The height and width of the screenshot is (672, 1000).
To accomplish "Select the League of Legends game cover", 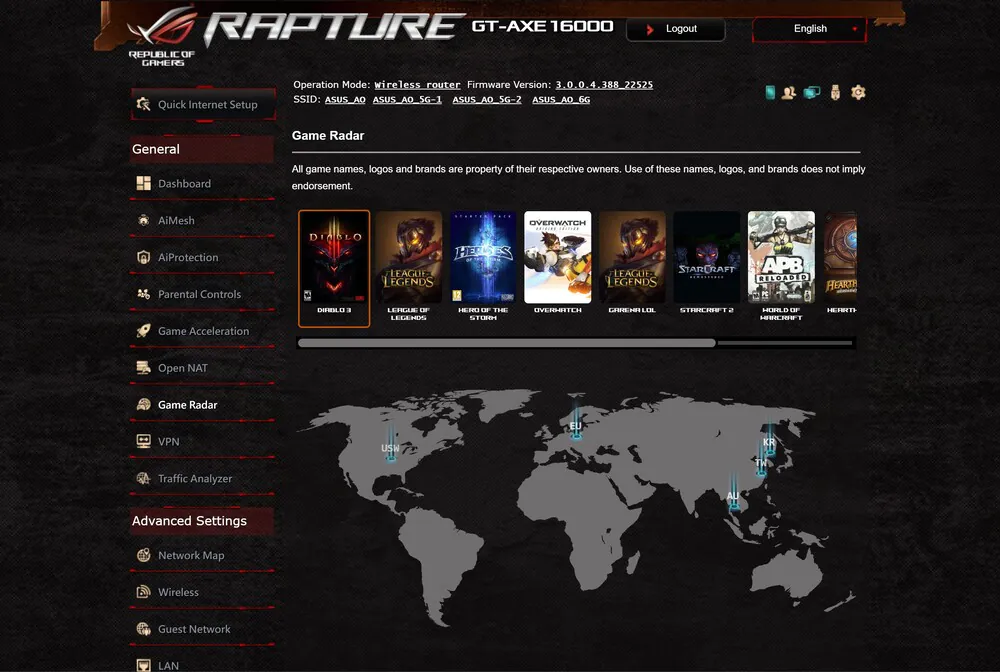I will (409, 258).
